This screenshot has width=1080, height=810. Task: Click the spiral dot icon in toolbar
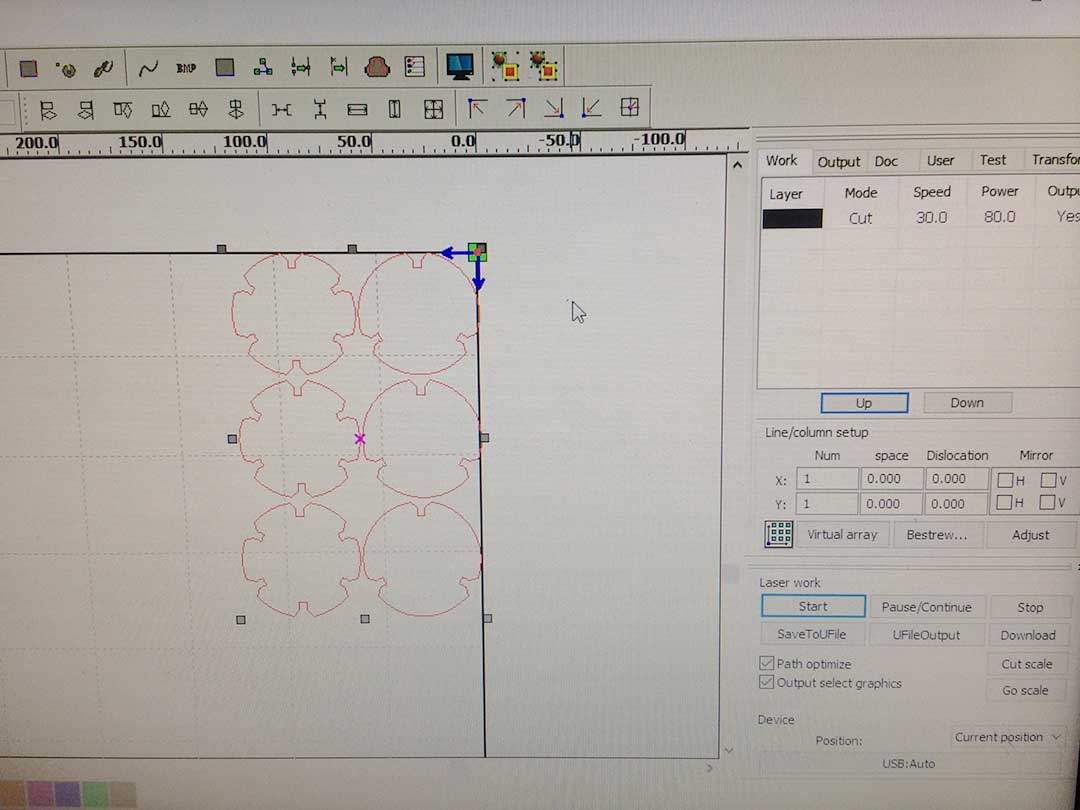[66, 69]
